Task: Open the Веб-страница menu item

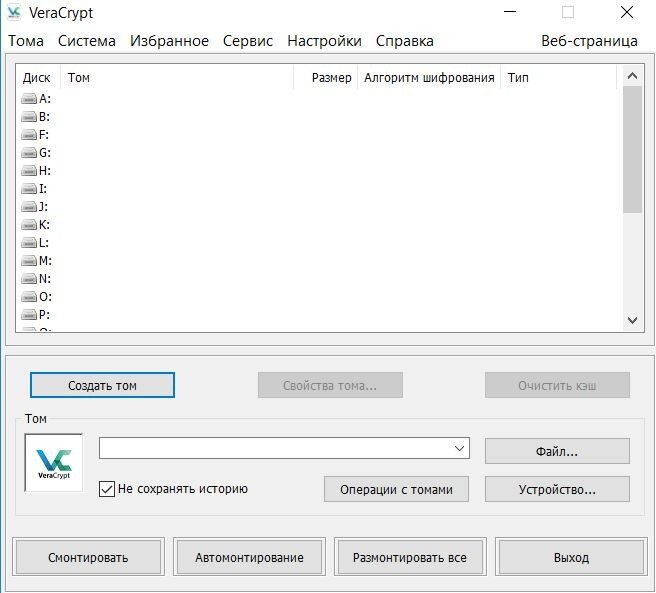Action: 589,41
